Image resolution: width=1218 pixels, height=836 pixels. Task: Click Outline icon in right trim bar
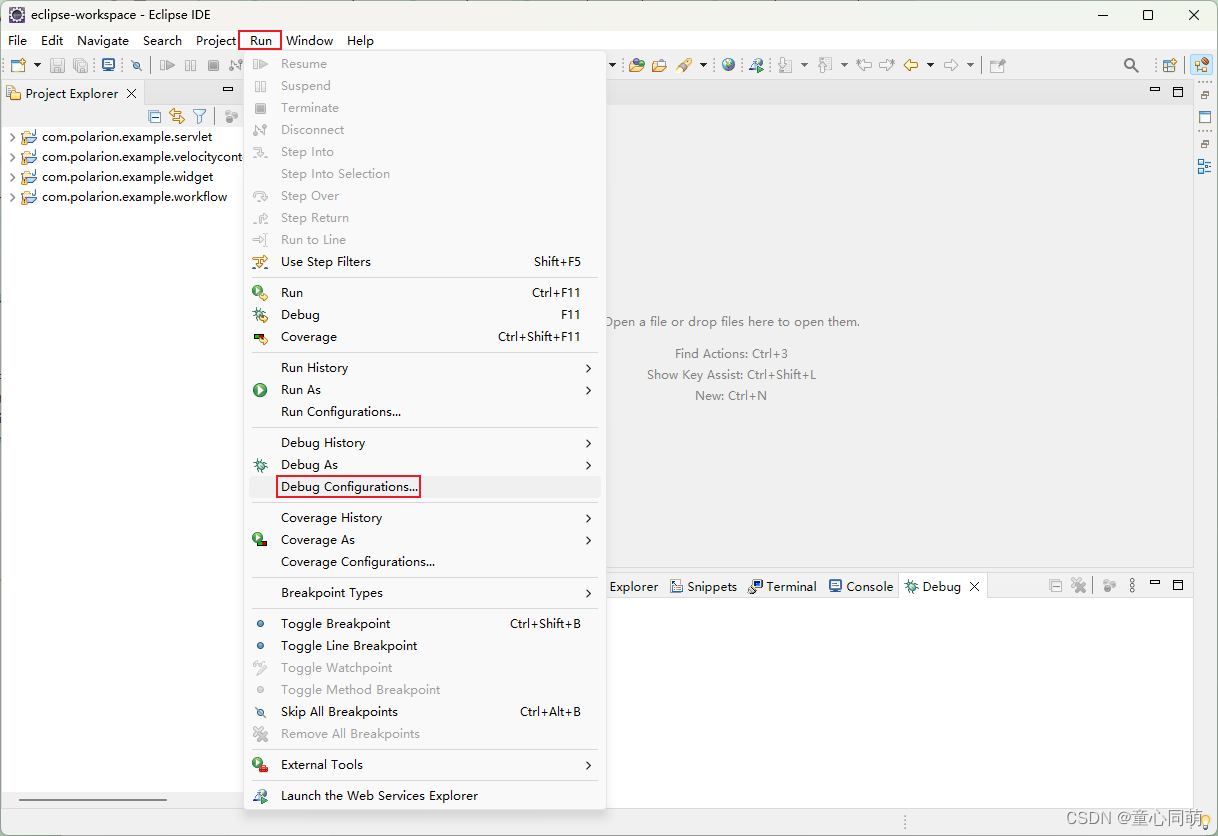pos(1204,166)
